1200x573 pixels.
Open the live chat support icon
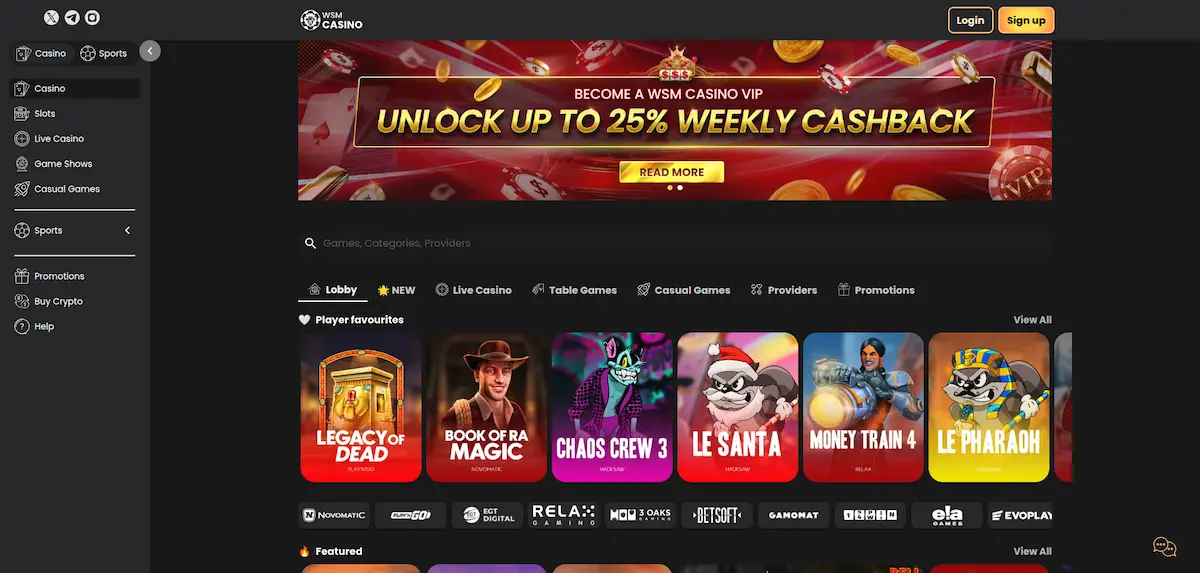tap(1164, 546)
